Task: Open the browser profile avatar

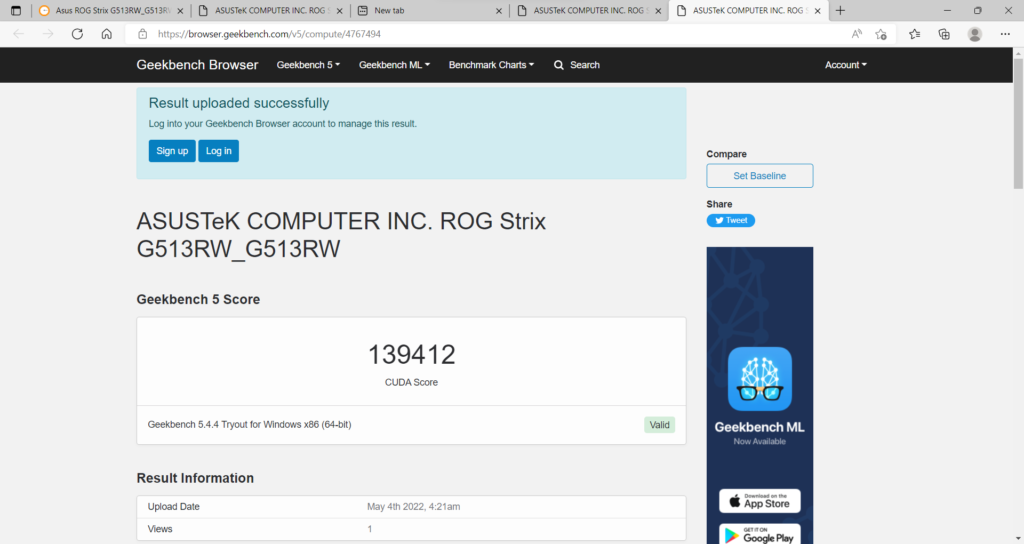Action: (974, 34)
